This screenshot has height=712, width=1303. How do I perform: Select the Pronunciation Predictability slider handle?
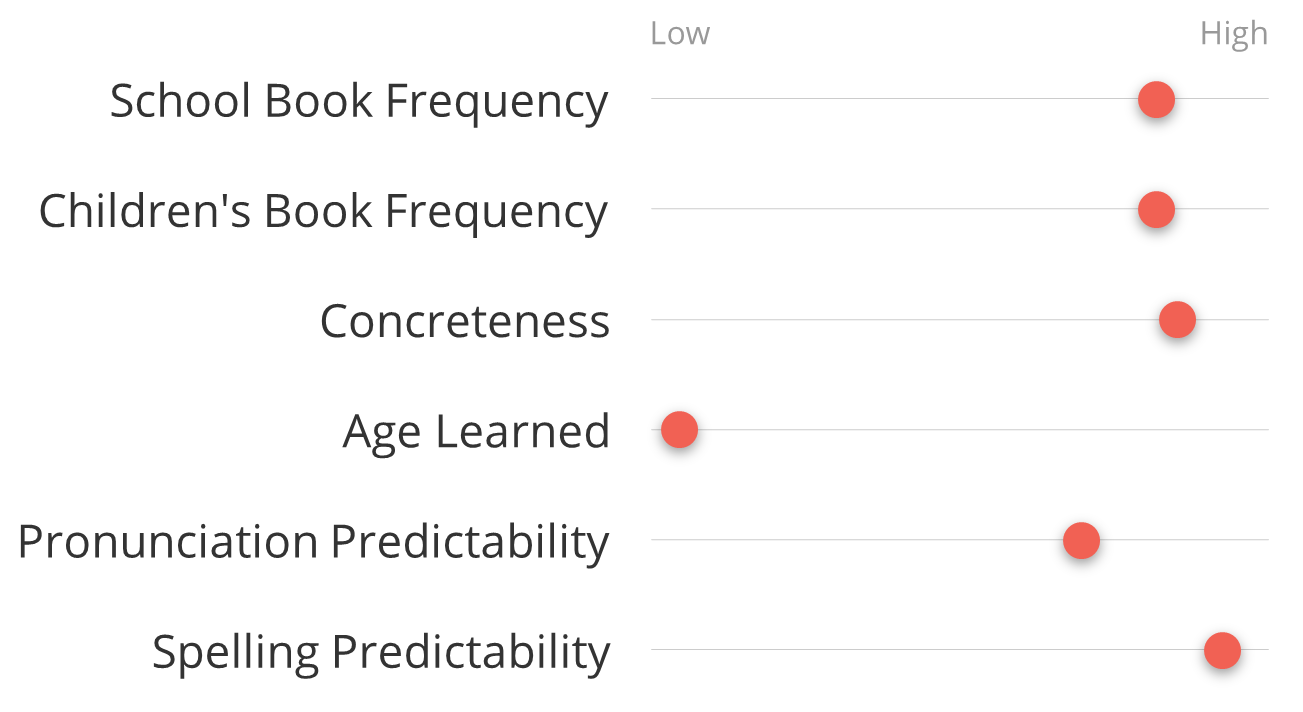(1081, 541)
